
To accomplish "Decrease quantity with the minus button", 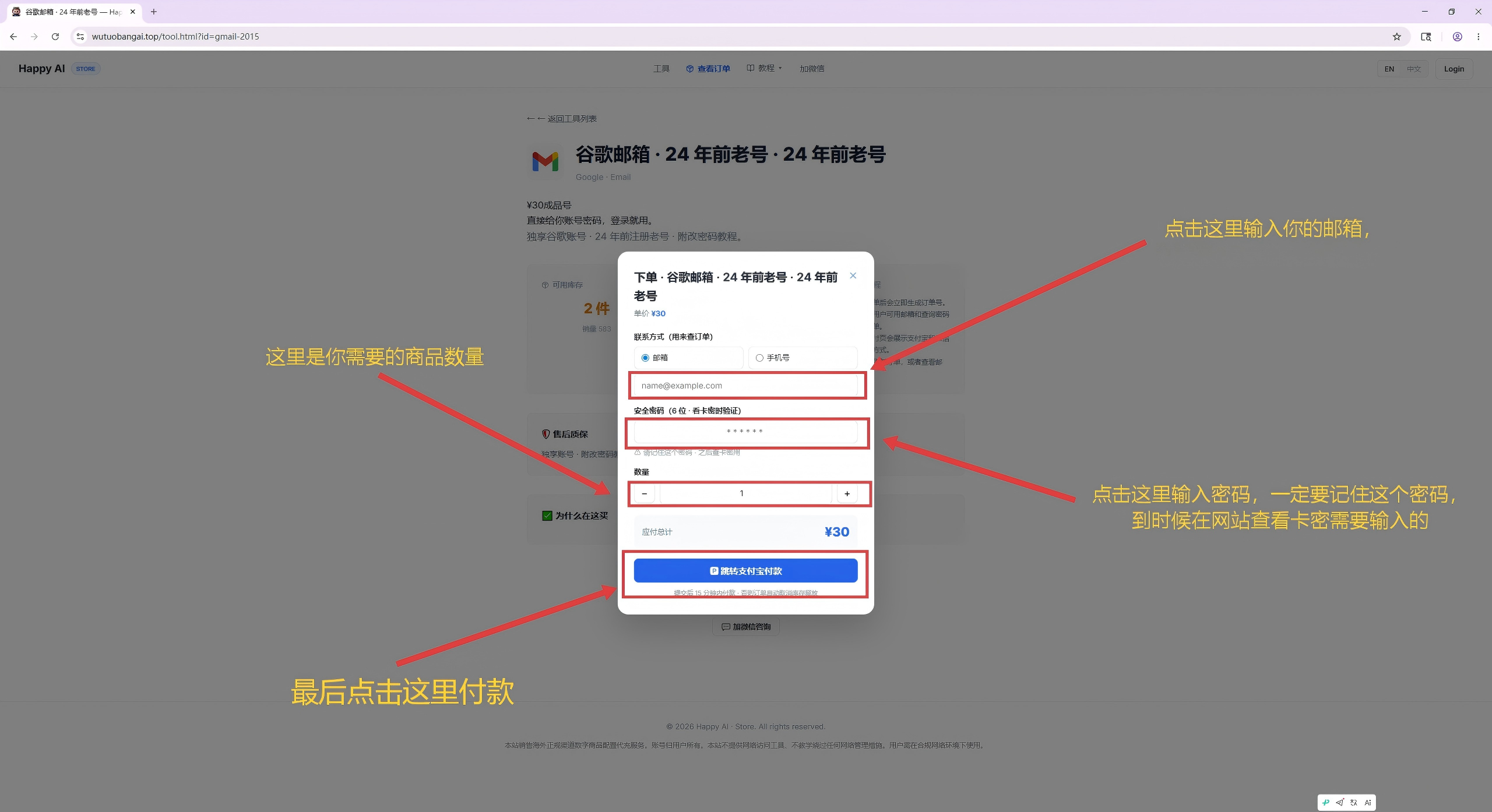I will (644, 493).
